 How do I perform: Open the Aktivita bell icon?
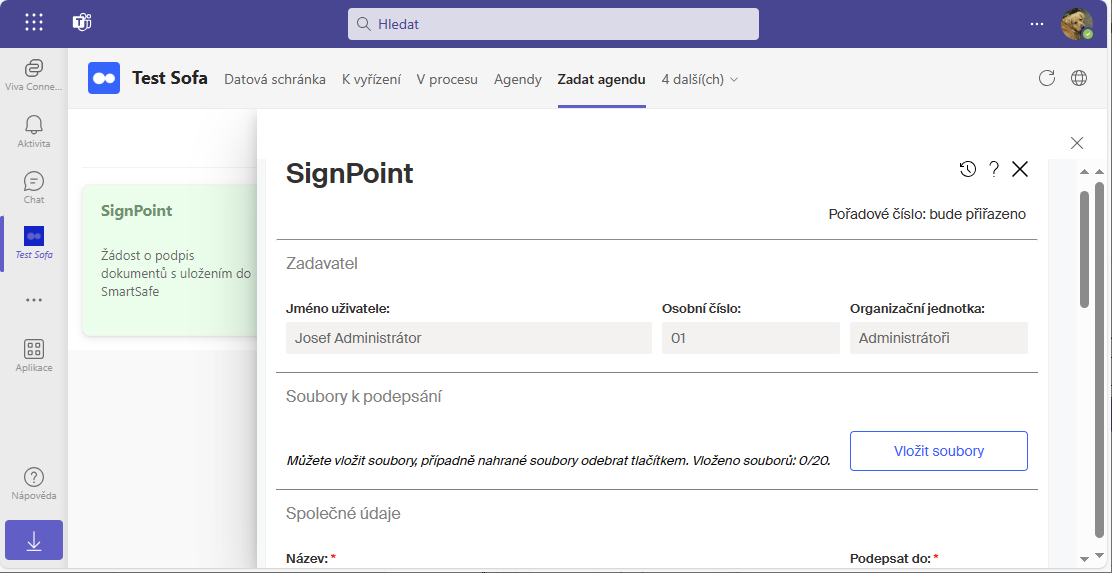click(33, 132)
